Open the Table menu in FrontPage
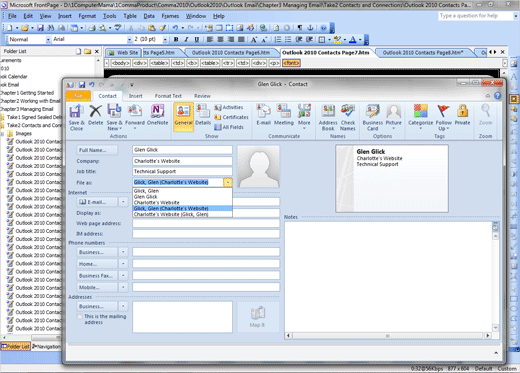This screenshot has width=520, height=373. point(130,16)
